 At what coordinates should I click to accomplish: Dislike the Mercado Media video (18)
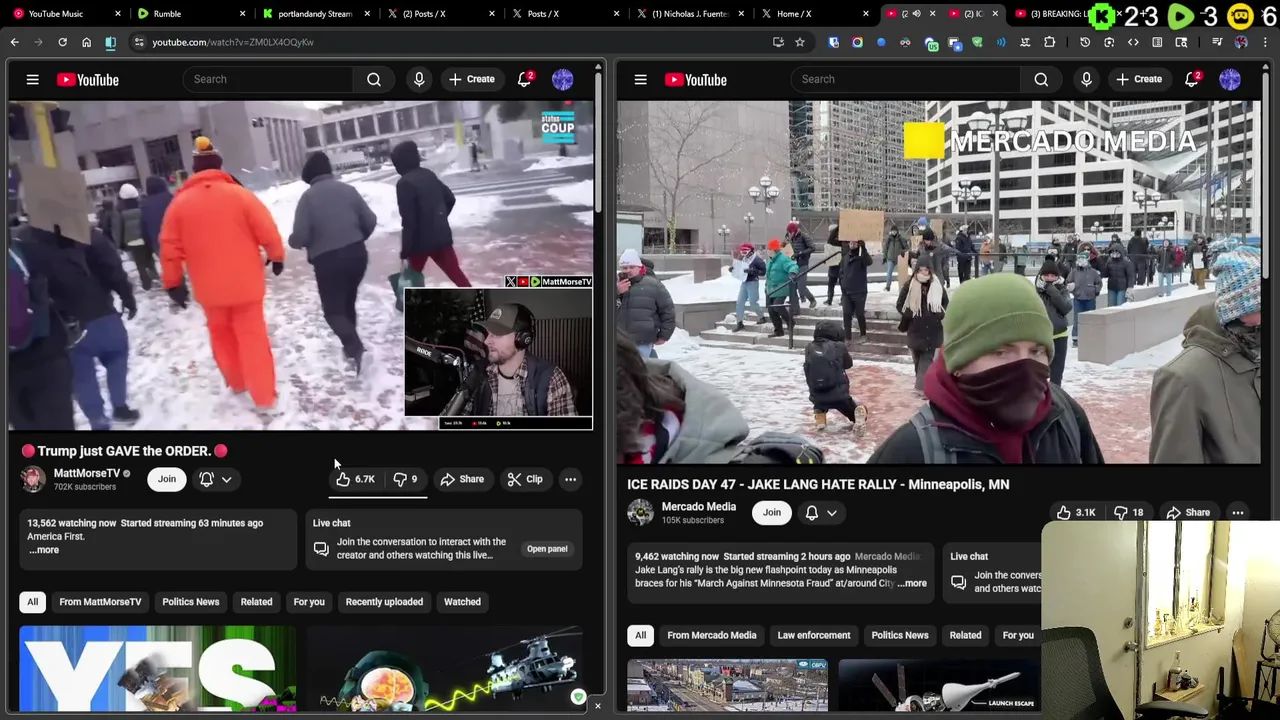click(1128, 512)
